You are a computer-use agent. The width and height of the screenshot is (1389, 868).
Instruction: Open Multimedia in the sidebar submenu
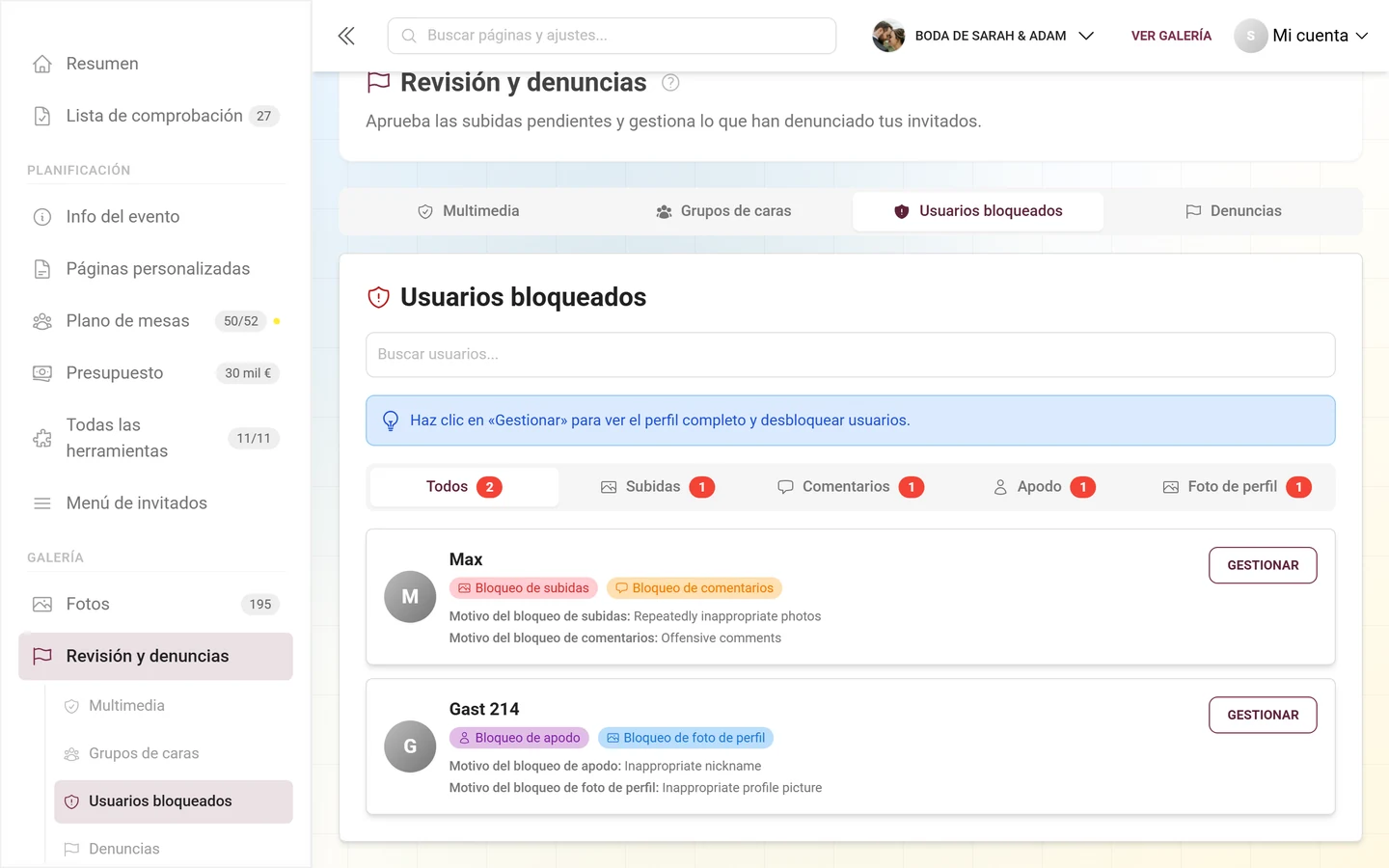pyautogui.click(x=174, y=706)
